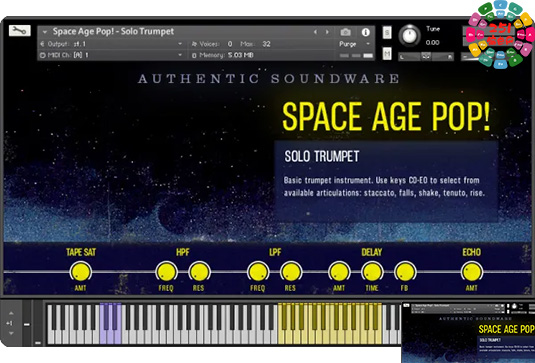Click the Delay FB knob
This screenshot has width=535, height=363.
[x=405, y=272]
